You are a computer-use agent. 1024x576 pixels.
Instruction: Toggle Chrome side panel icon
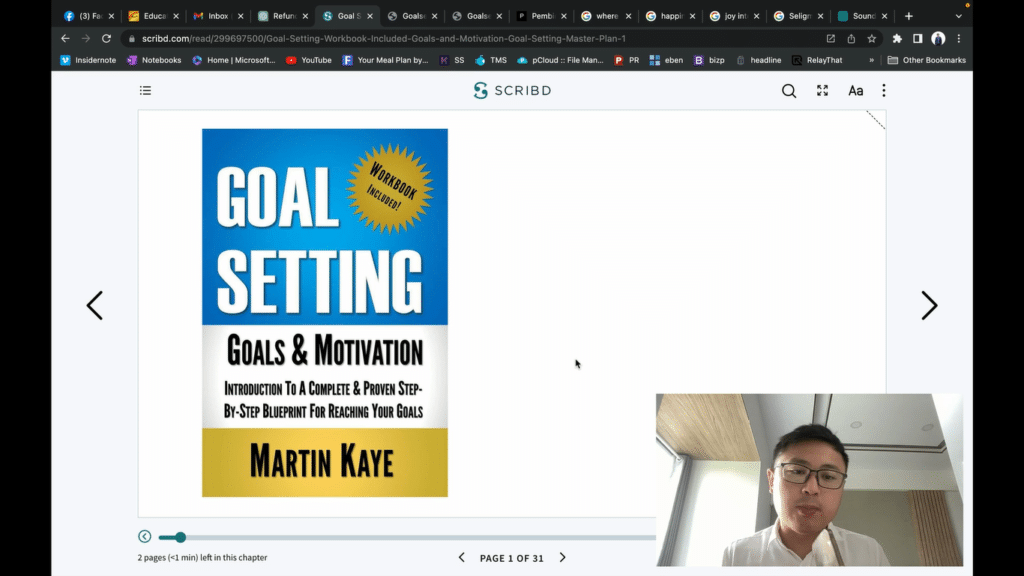pyautogui.click(x=918, y=39)
